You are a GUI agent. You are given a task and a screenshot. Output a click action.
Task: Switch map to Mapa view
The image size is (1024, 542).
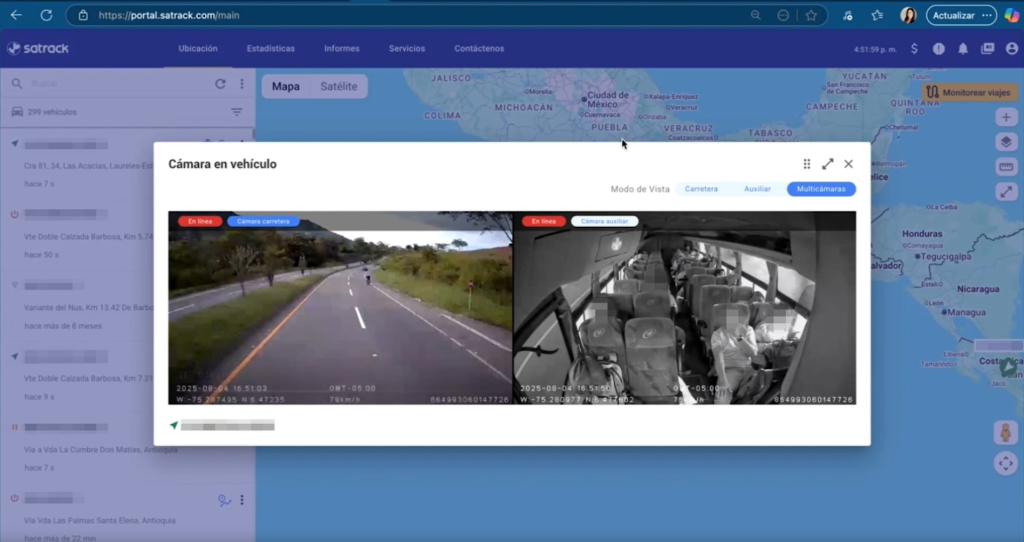(285, 86)
